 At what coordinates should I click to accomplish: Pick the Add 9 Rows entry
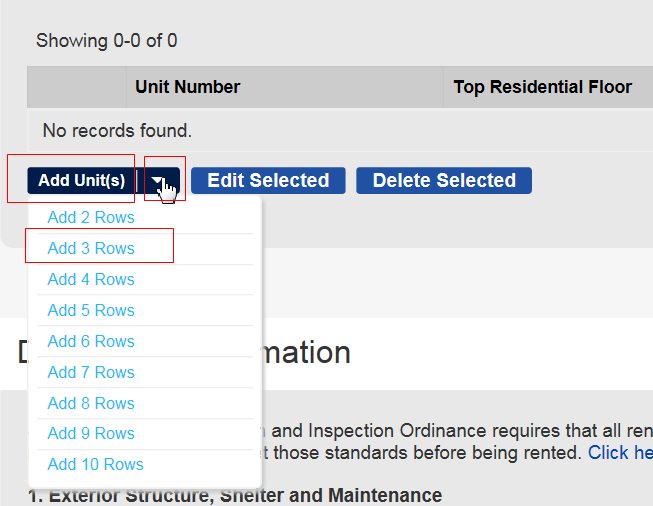(91, 433)
